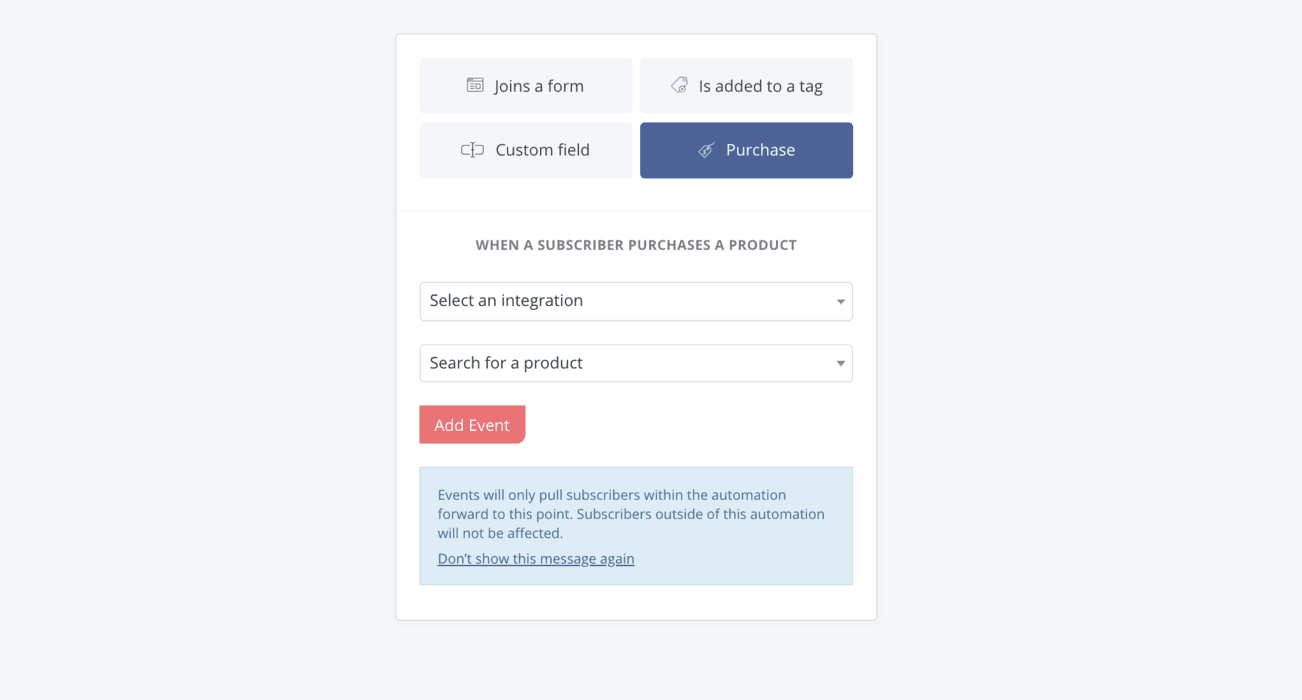Click the text field icon beside Custom field
The height and width of the screenshot is (700, 1302).
(472, 150)
